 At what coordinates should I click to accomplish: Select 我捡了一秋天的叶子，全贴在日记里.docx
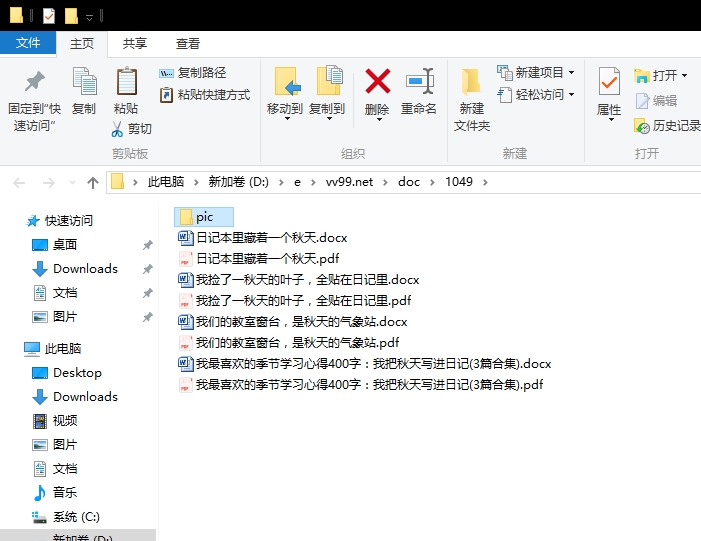pyautogui.click(x=299, y=280)
